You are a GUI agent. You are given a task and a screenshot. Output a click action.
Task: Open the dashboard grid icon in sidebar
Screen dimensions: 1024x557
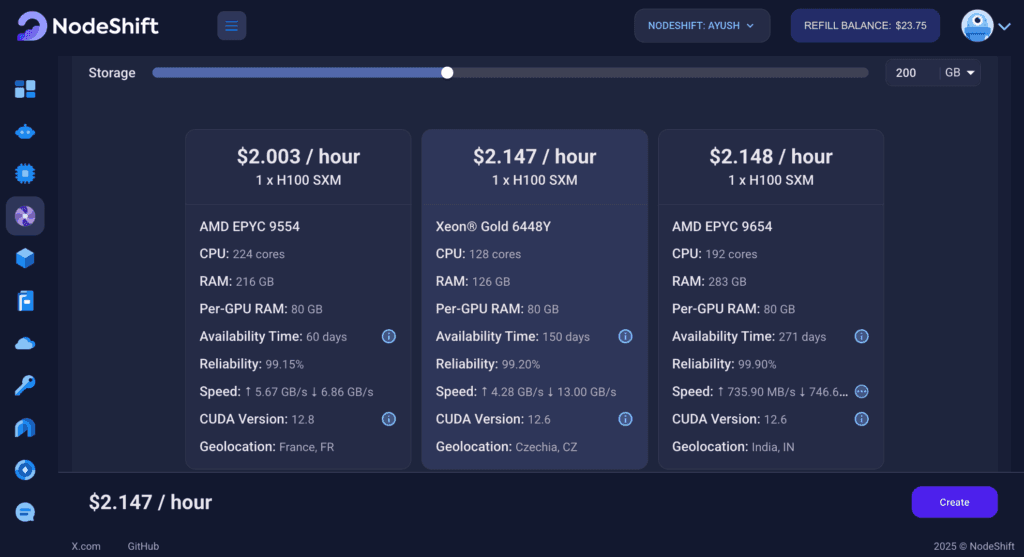click(x=25, y=90)
